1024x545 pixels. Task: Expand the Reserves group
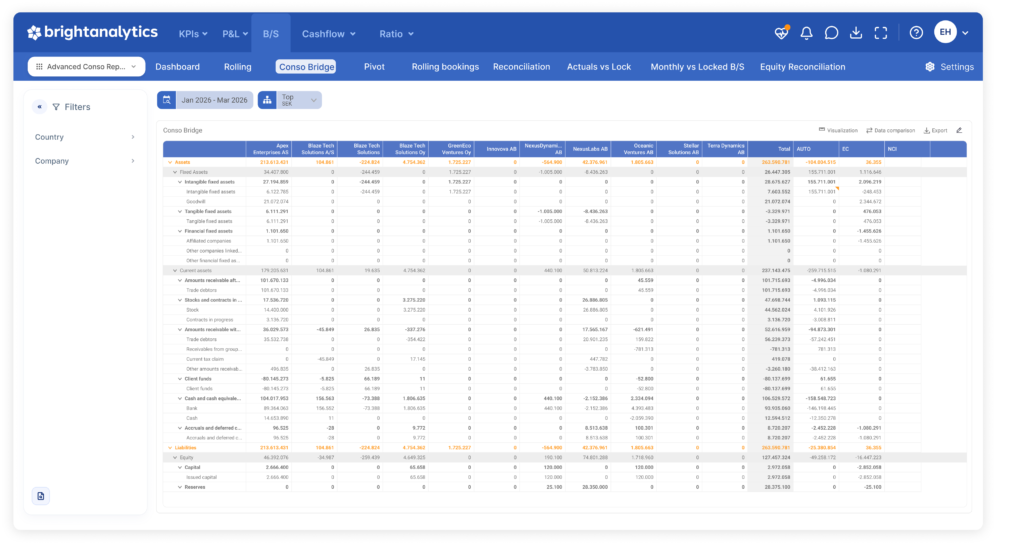coord(180,487)
